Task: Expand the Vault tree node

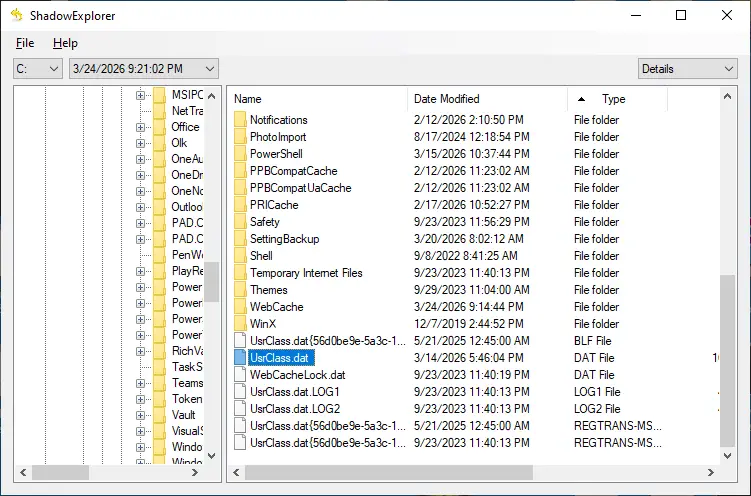Action: click(140, 415)
